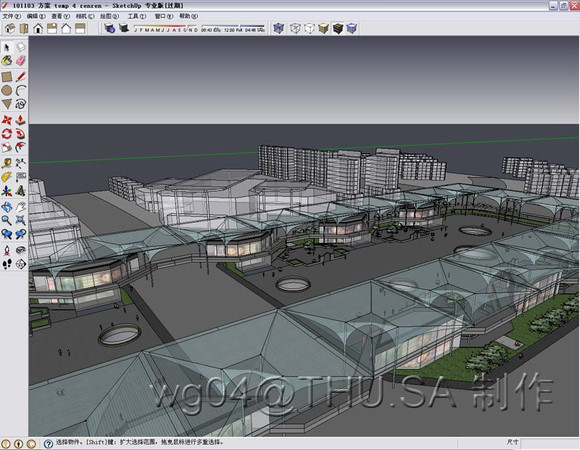Viewport: 580px width, 450px height.
Task: Pick the magnifier Zoom tool
Action: coord(6,220)
